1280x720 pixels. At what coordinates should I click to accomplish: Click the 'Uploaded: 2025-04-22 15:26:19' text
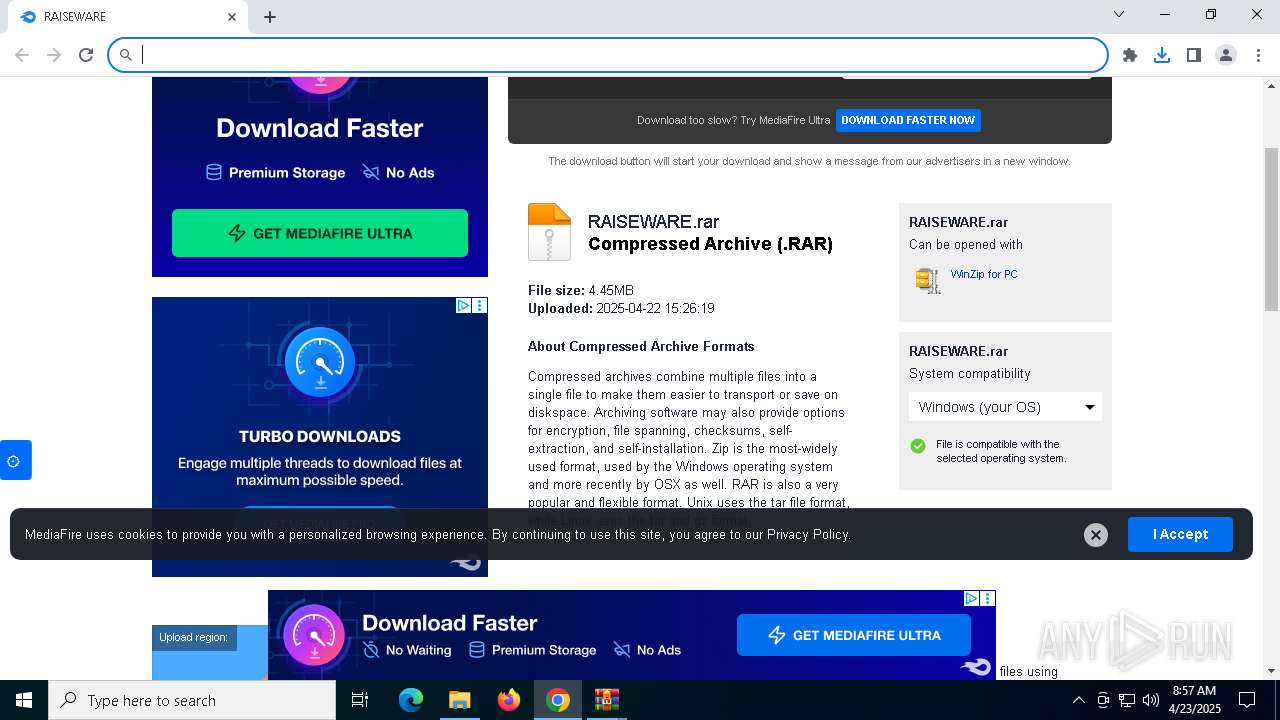(x=621, y=308)
